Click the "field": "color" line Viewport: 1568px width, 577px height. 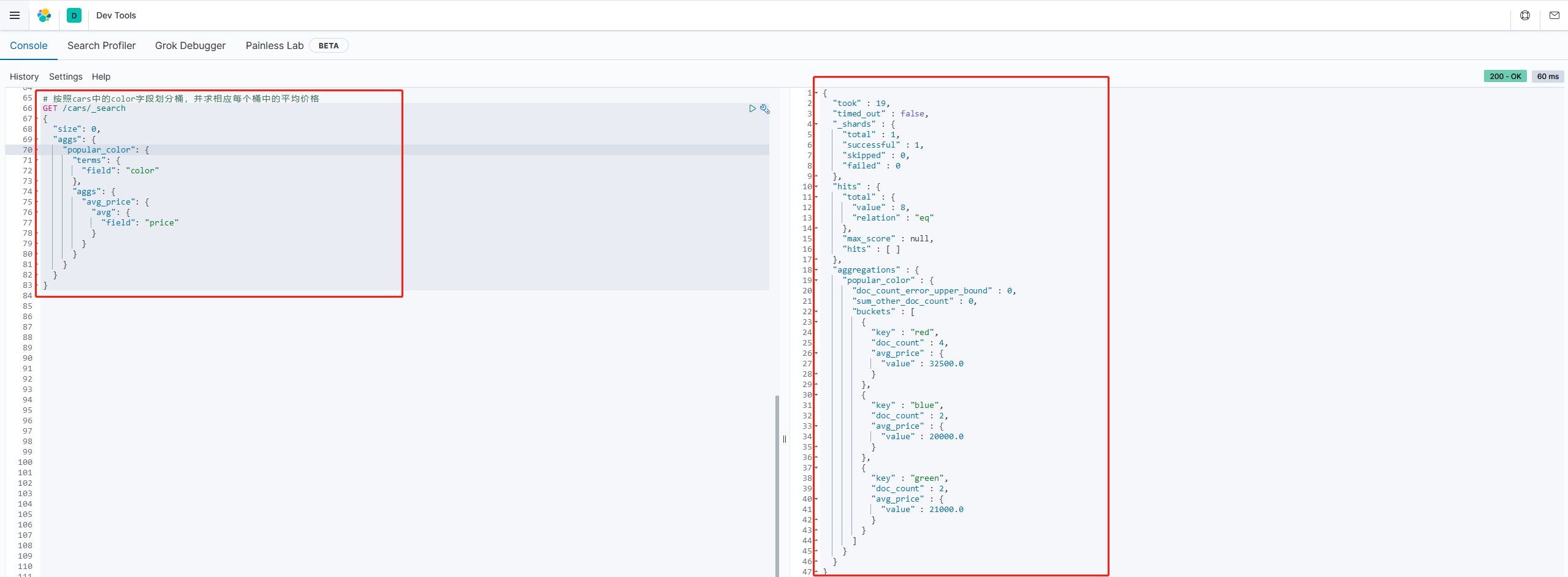coord(120,171)
